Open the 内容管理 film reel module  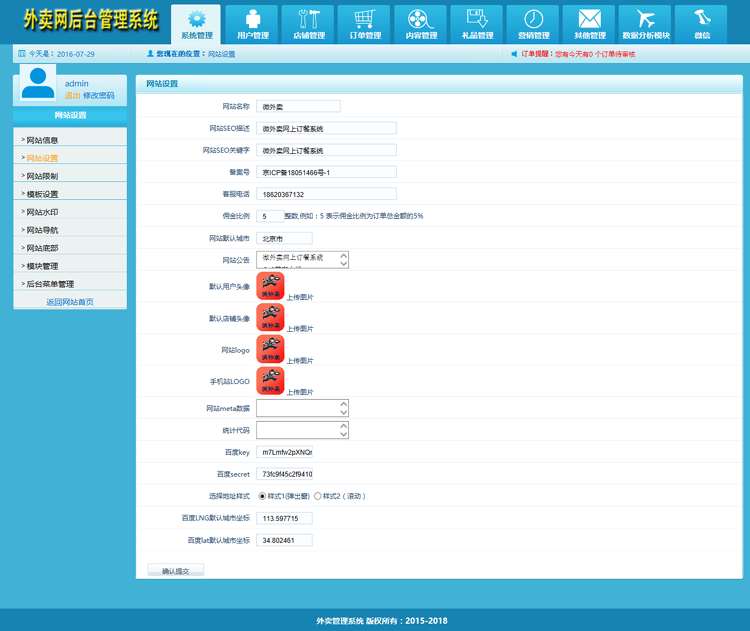click(x=421, y=24)
